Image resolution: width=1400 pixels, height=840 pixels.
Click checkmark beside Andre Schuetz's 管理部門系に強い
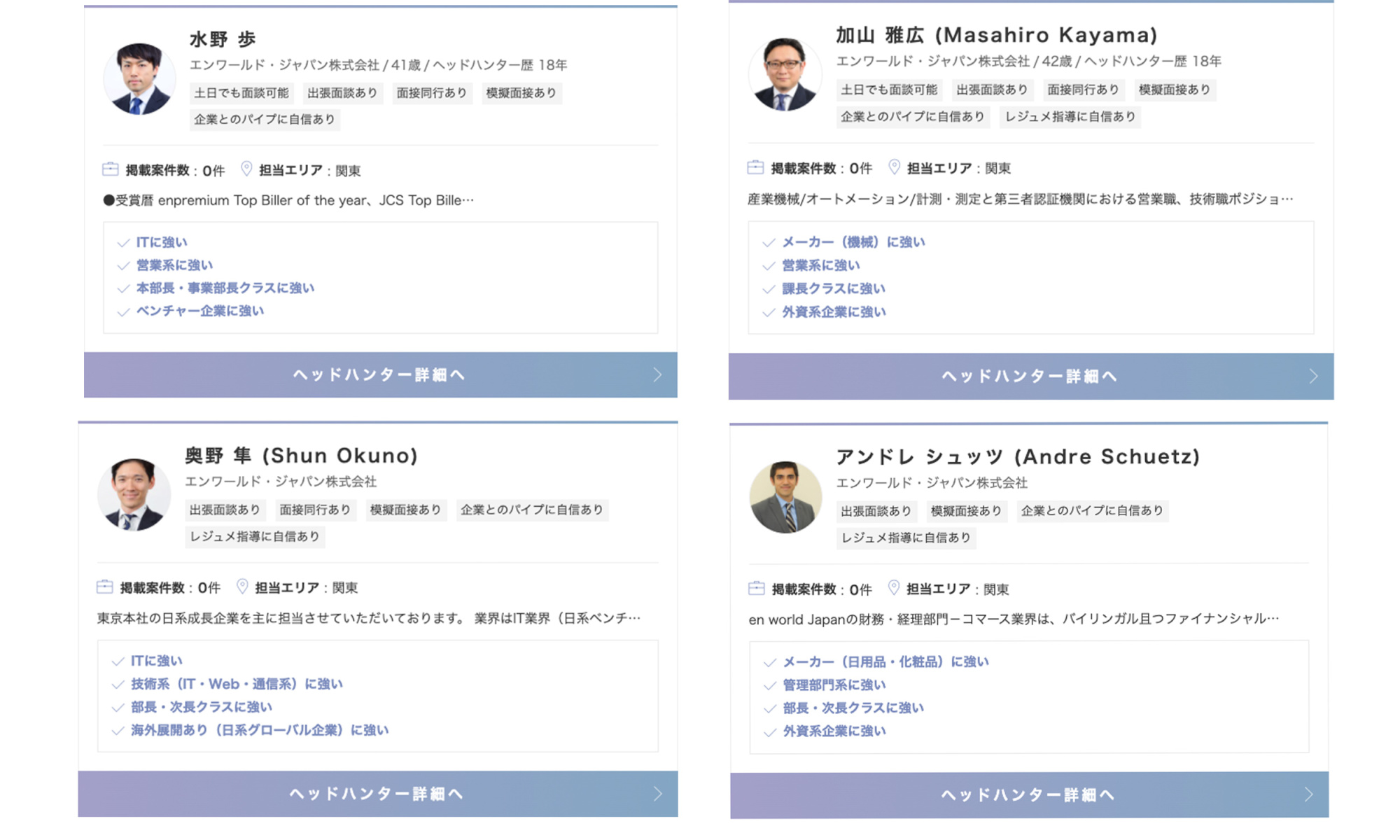click(769, 686)
